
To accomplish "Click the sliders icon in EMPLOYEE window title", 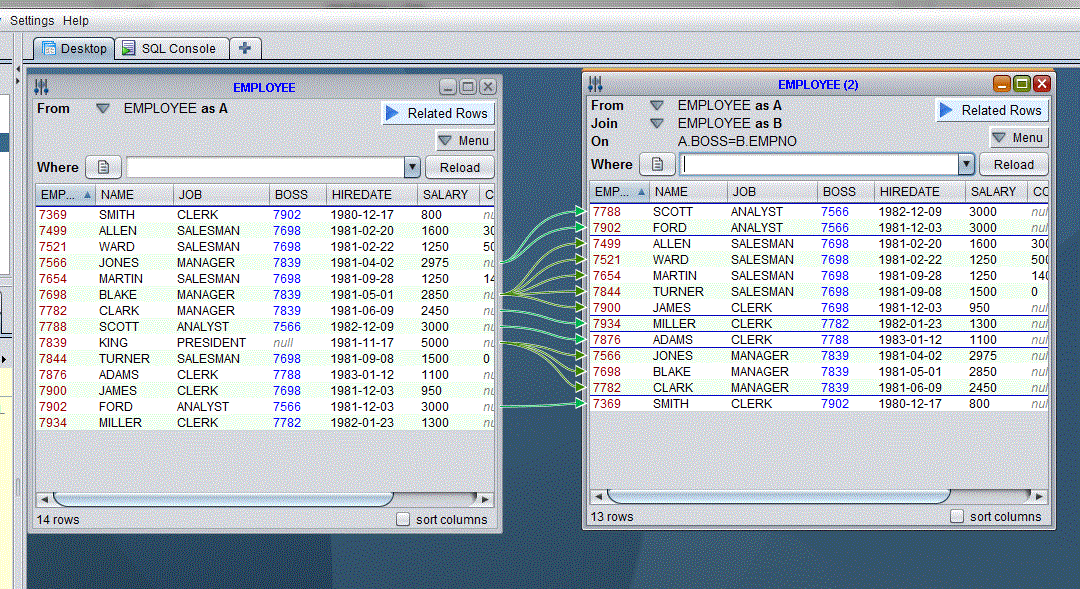I will 41,87.
